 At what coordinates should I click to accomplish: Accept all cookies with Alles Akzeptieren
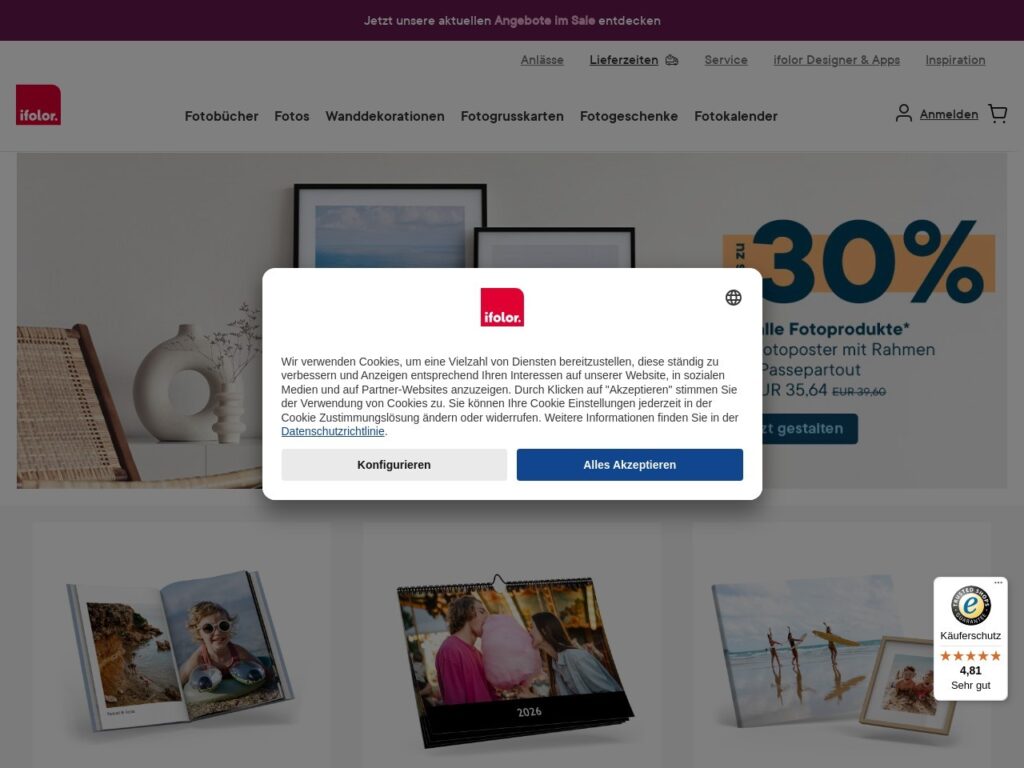tap(630, 464)
